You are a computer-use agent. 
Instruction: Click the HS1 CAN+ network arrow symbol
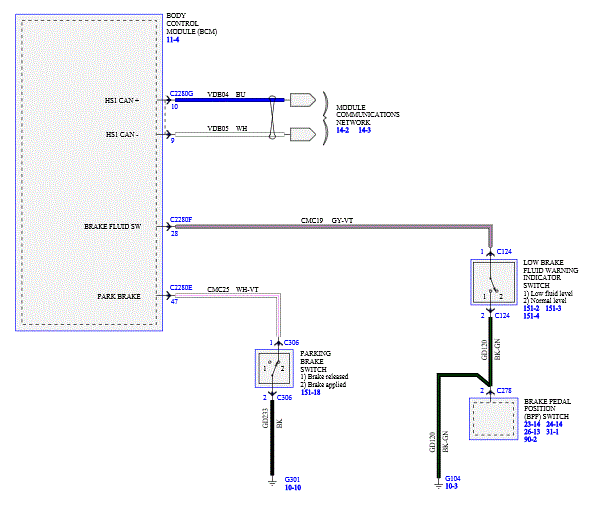click(x=303, y=100)
